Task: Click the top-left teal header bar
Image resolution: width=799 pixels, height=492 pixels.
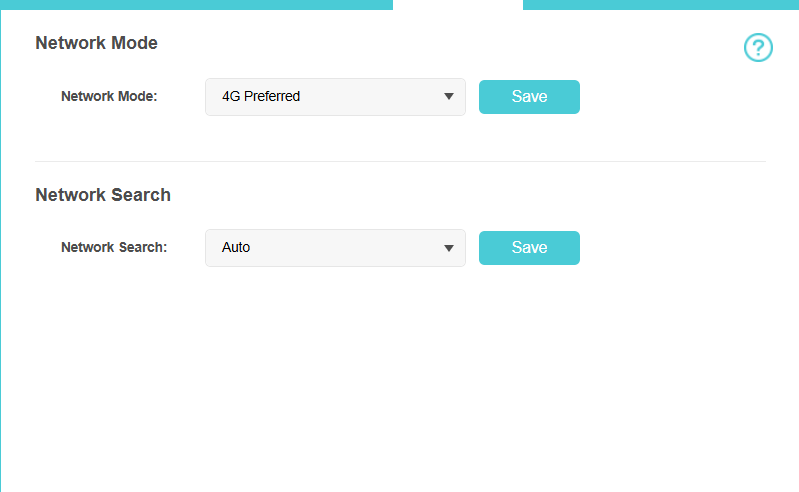Action: point(196,4)
